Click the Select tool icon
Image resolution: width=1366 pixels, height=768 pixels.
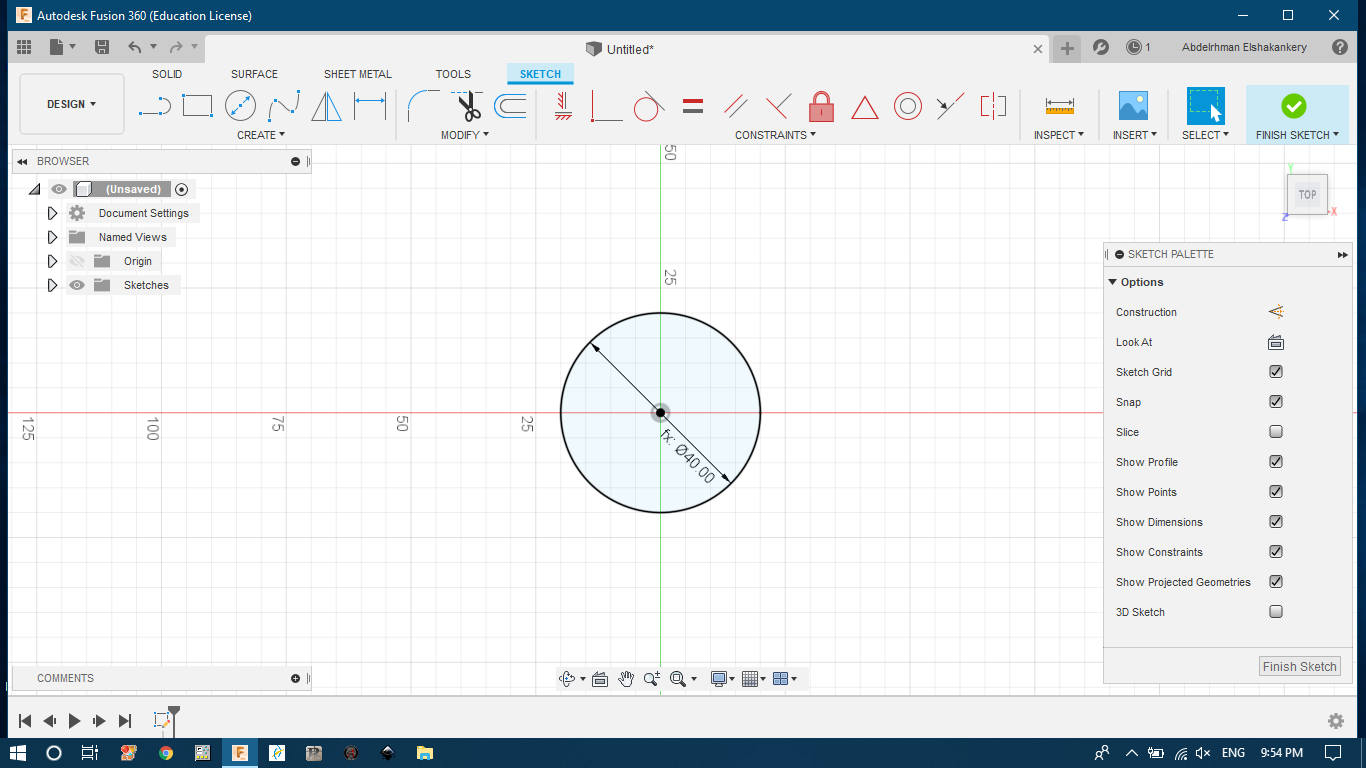[x=1205, y=105]
